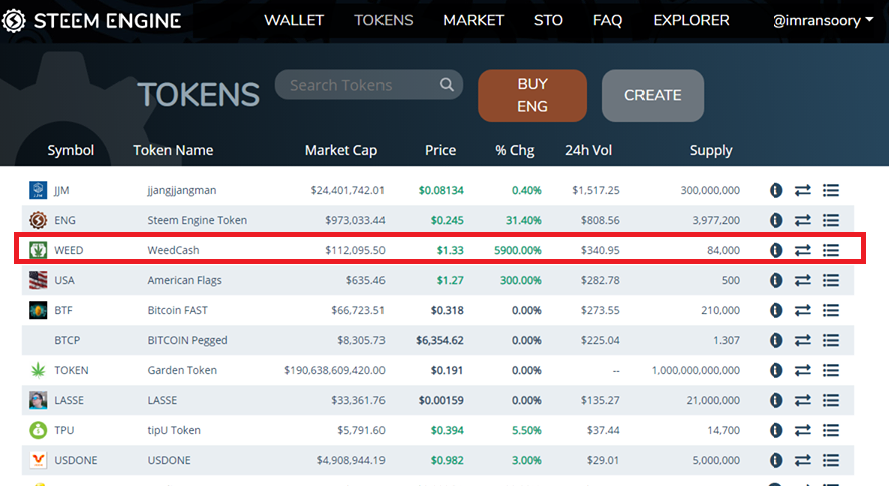Open history list icon for ENG

[x=831, y=220]
